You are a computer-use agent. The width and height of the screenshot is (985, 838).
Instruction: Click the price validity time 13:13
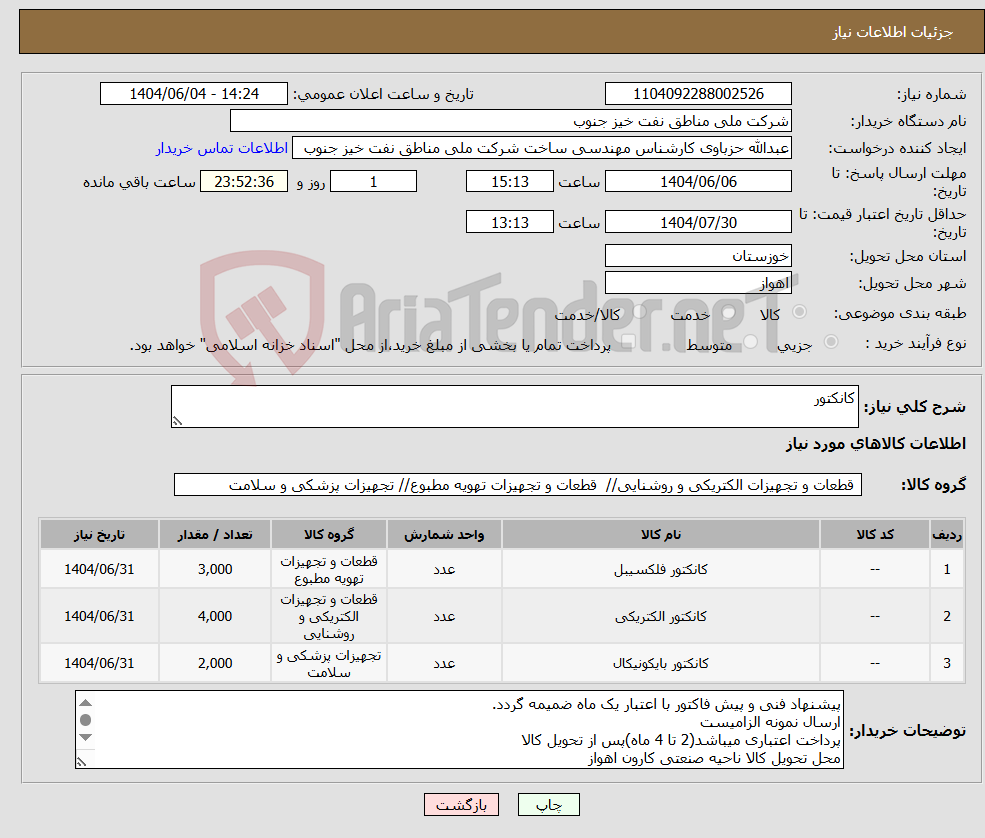coord(509,222)
